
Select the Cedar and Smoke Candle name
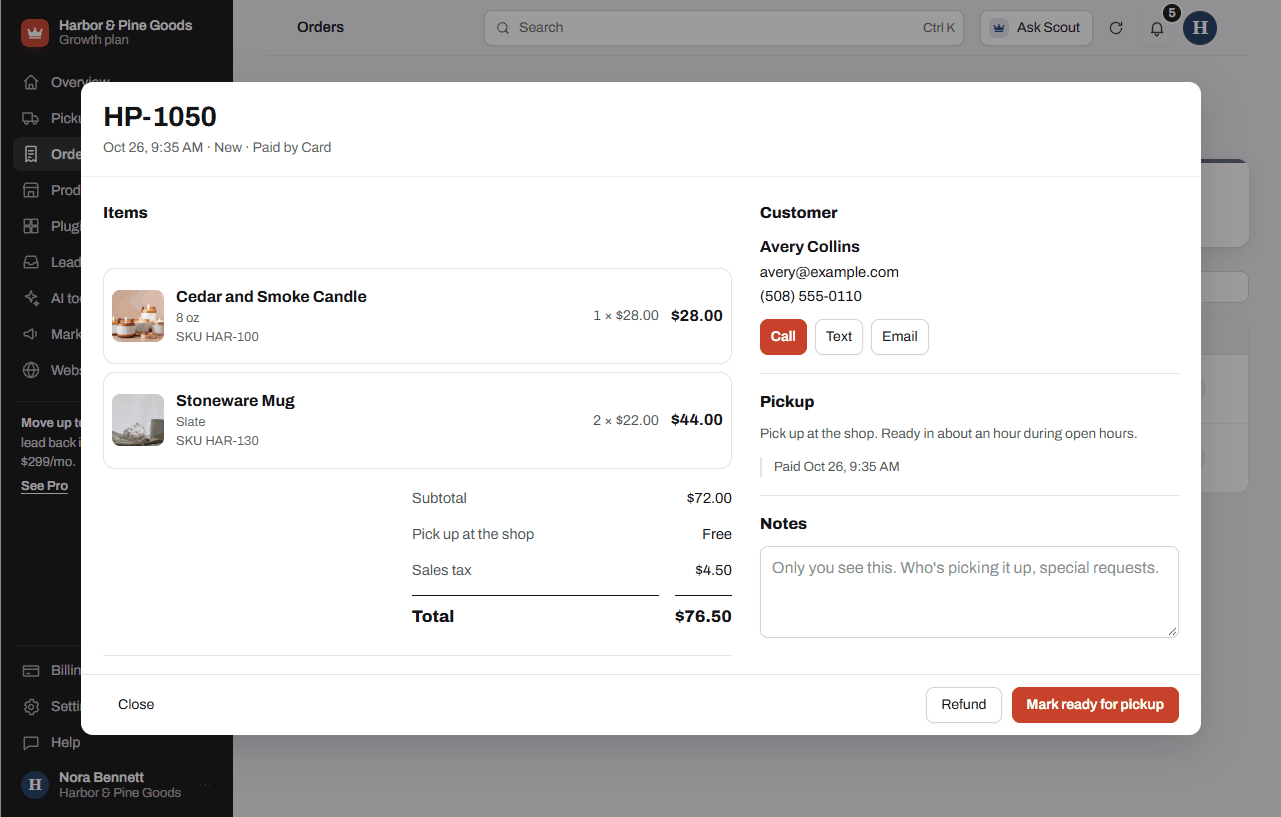271,297
